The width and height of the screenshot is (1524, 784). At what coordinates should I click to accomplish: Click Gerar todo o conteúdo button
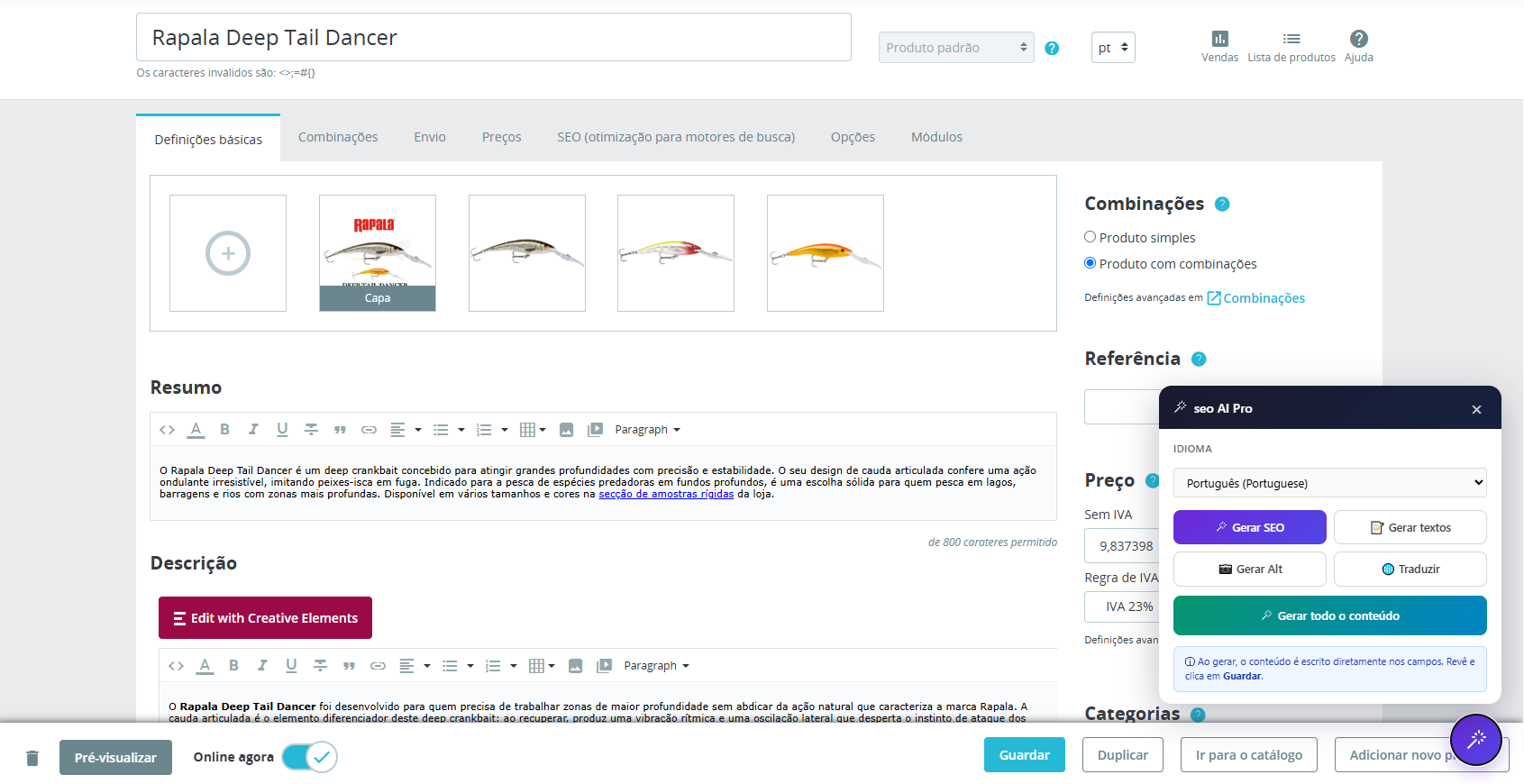1329,615
